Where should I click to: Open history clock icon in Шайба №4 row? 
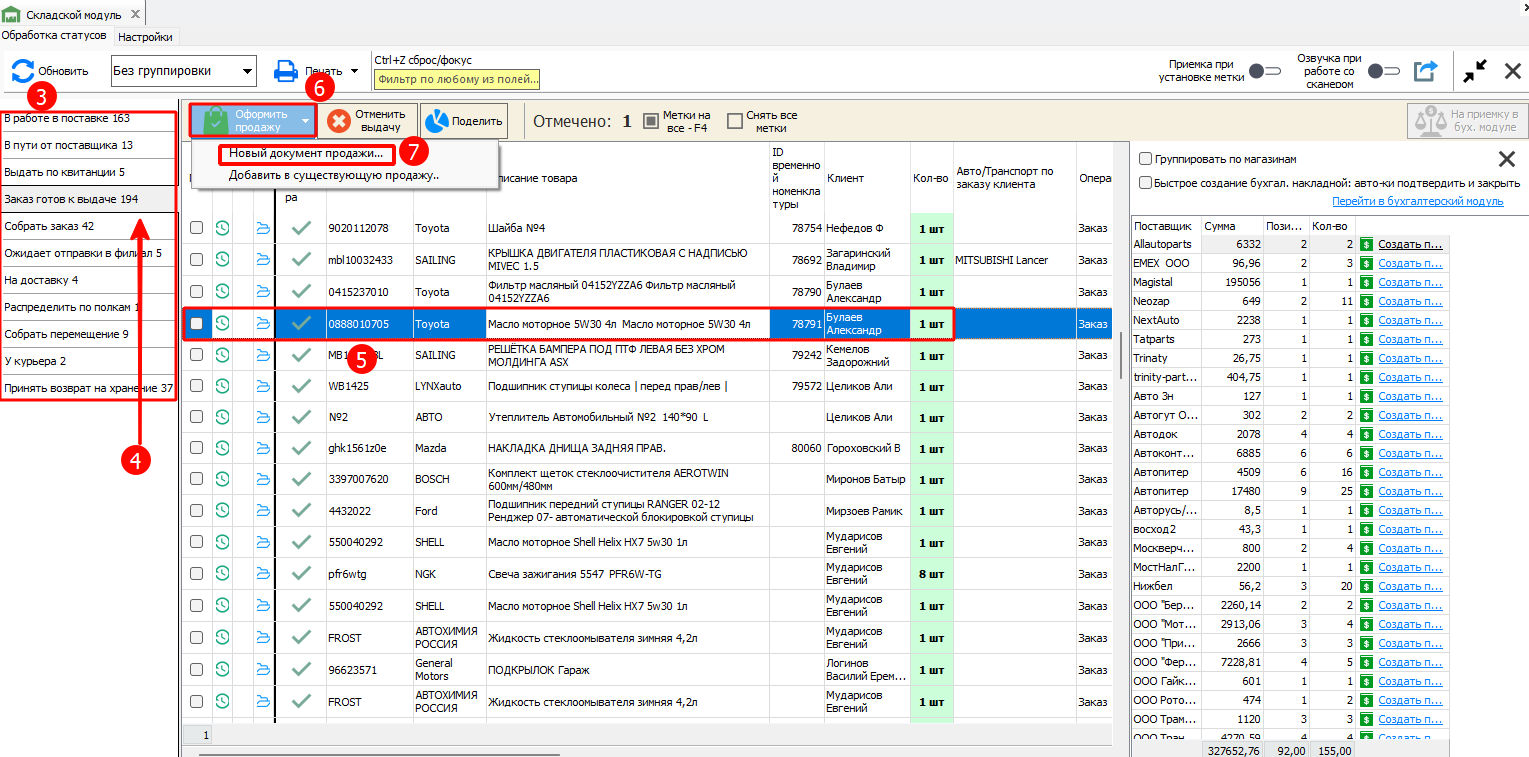(222, 228)
